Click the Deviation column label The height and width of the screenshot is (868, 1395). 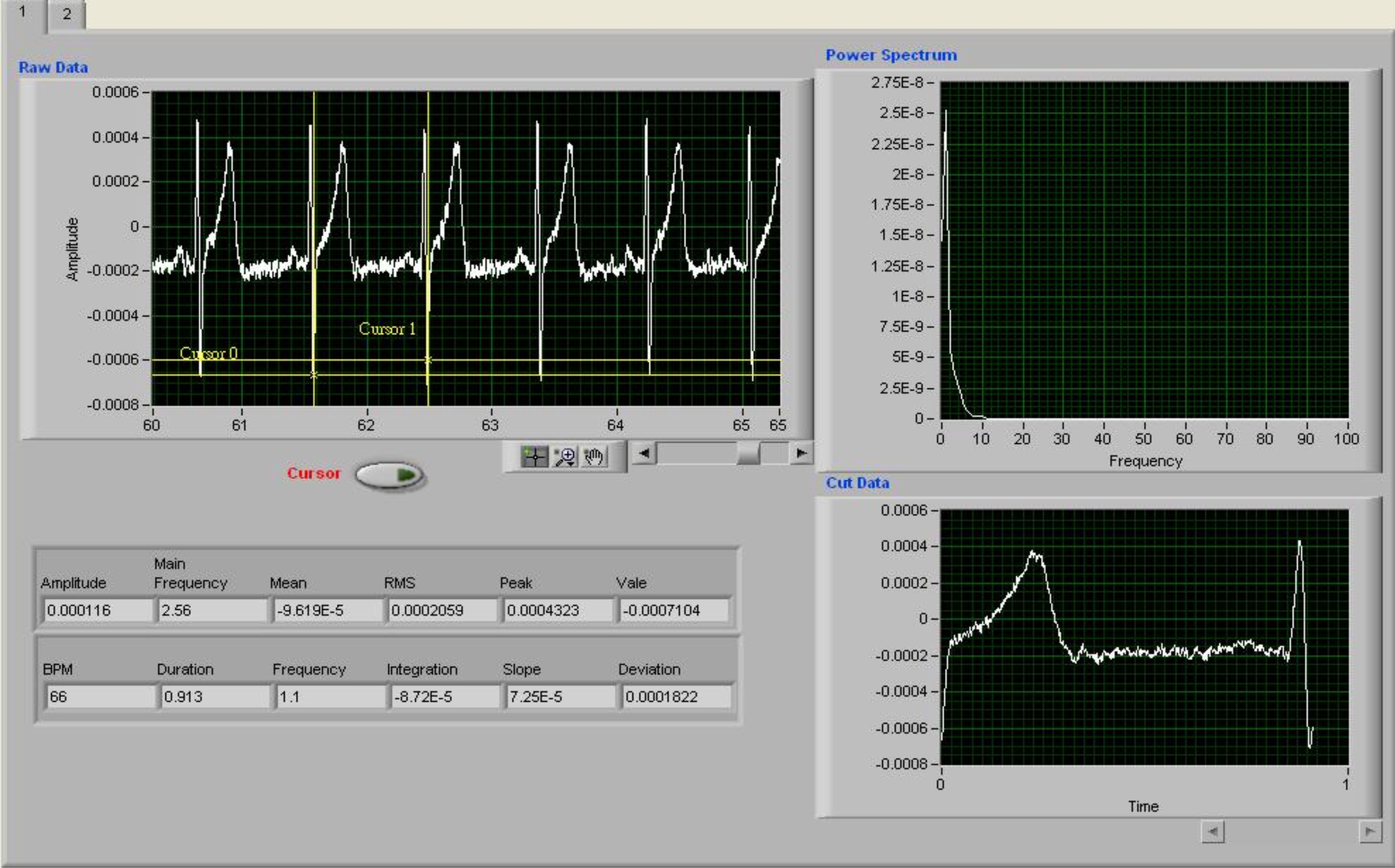[649, 670]
